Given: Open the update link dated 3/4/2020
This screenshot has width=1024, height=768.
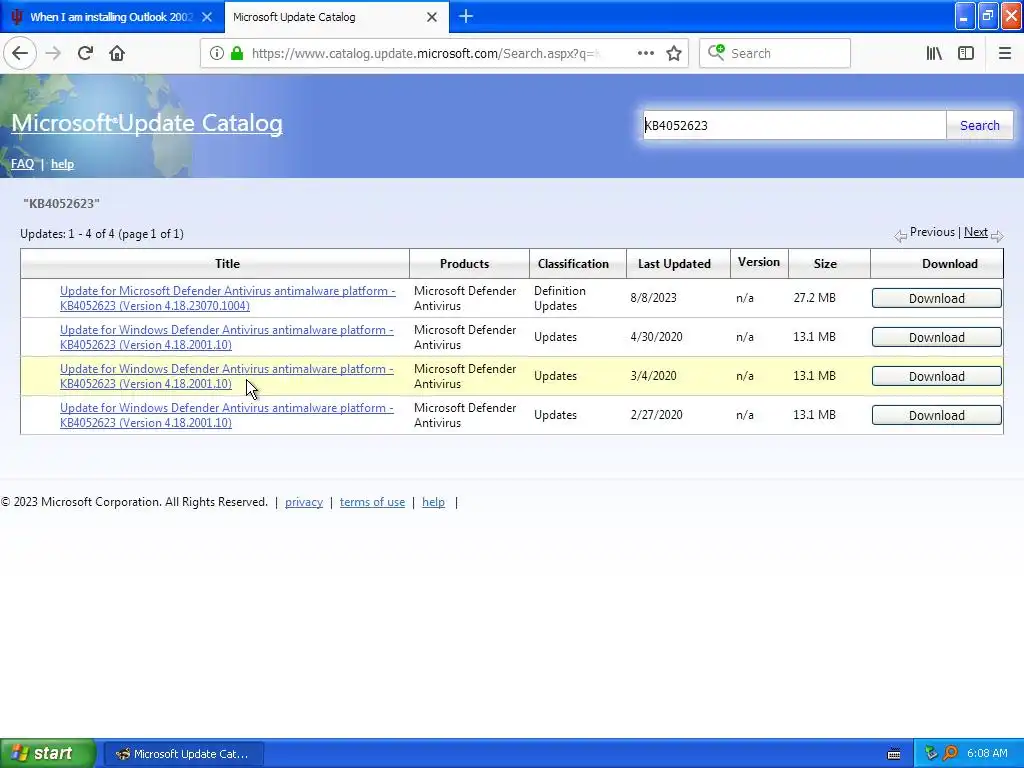Looking at the screenshot, I should tap(226, 376).
